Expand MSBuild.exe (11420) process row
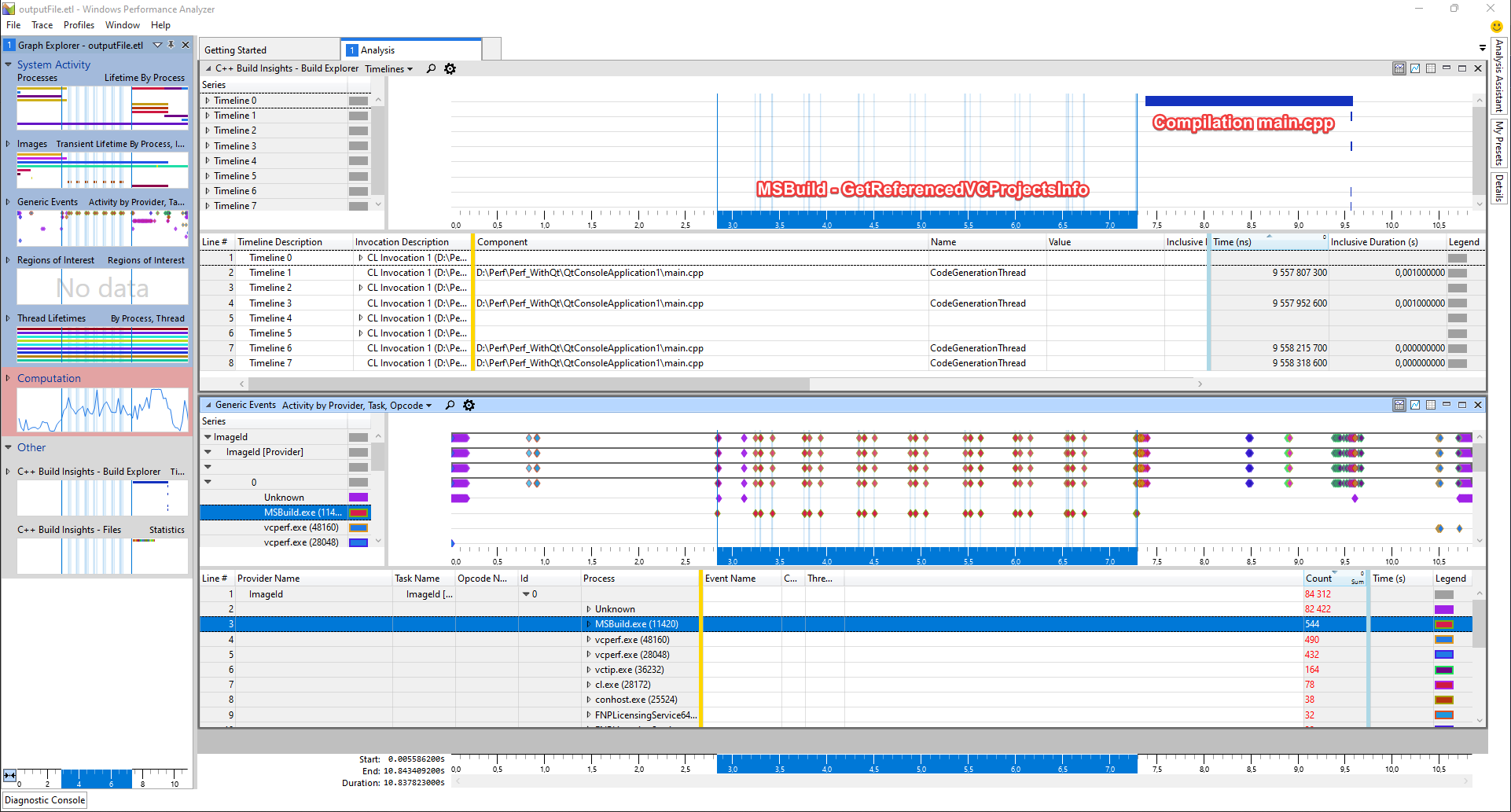The width and height of the screenshot is (1511, 812). [588, 624]
